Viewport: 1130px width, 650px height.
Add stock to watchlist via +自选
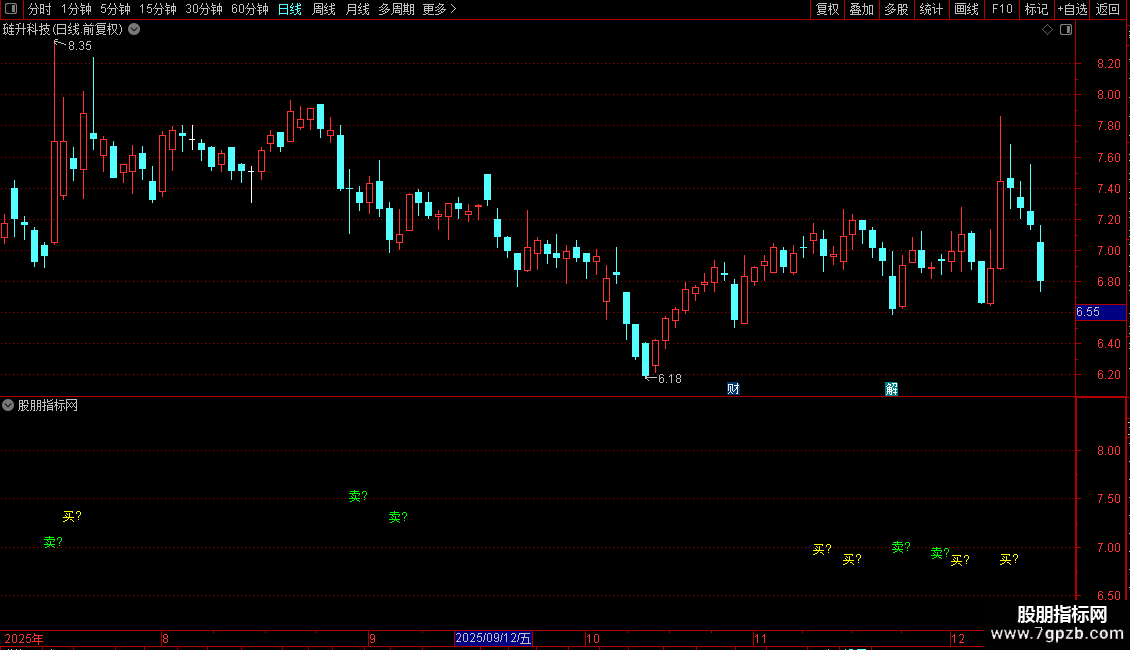[x=1072, y=9]
